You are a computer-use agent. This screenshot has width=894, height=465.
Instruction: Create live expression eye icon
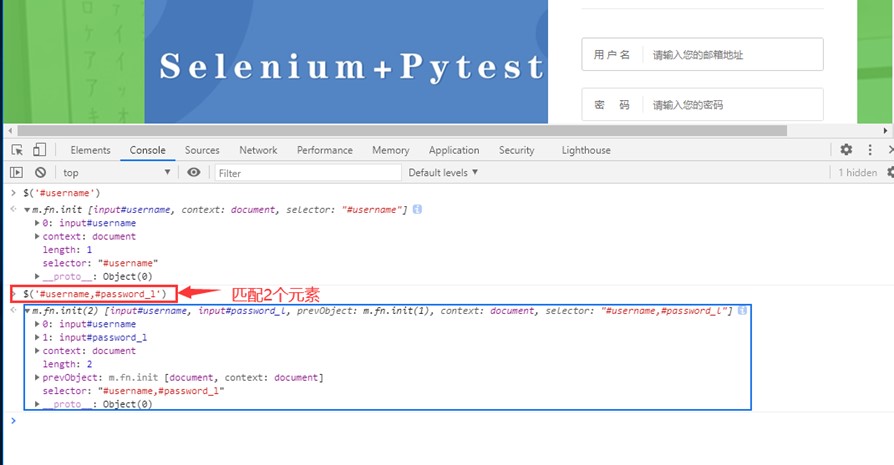[194, 172]
